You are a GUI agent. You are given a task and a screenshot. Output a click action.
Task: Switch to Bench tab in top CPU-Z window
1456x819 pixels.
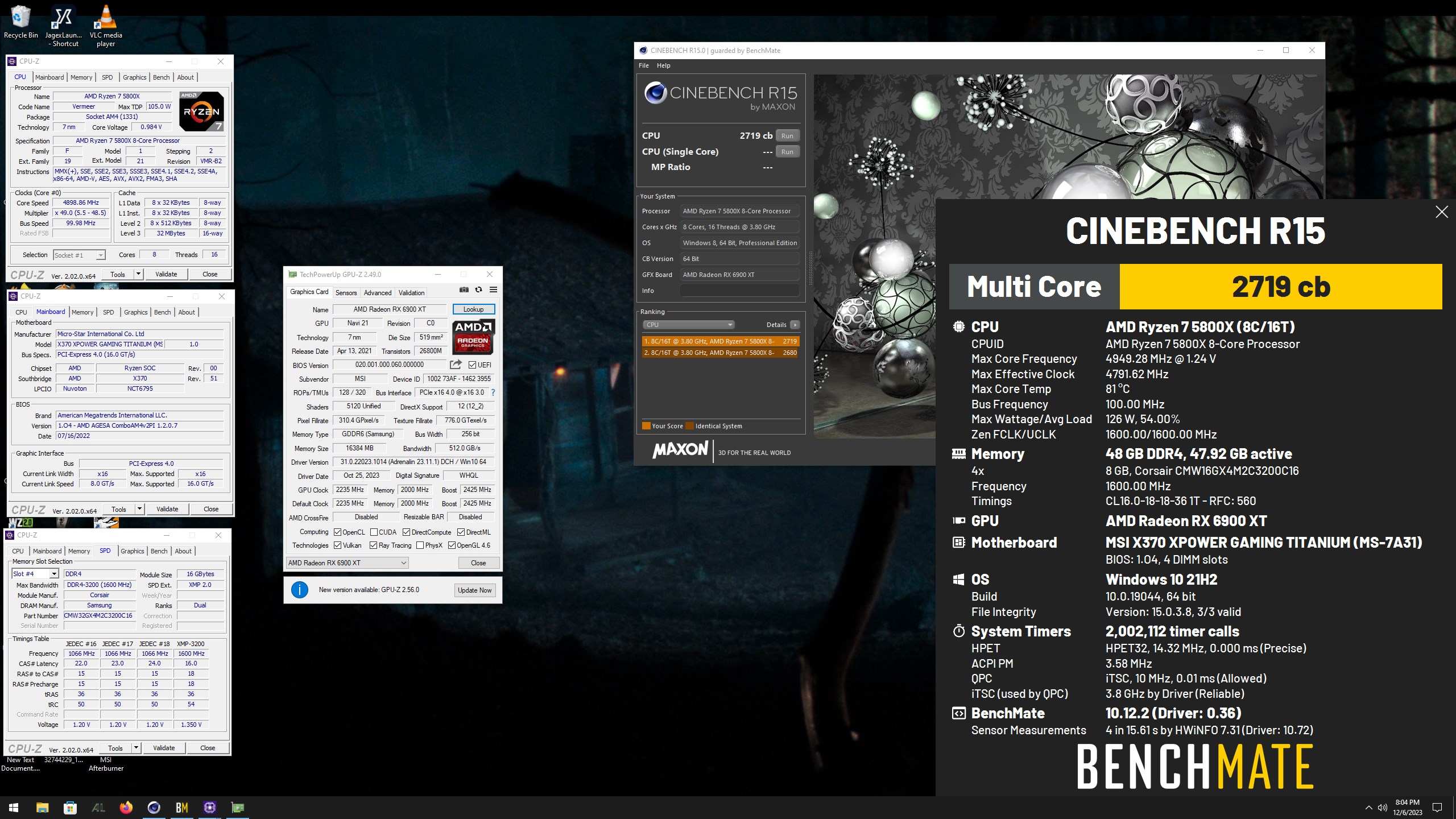tap(161, 77)
